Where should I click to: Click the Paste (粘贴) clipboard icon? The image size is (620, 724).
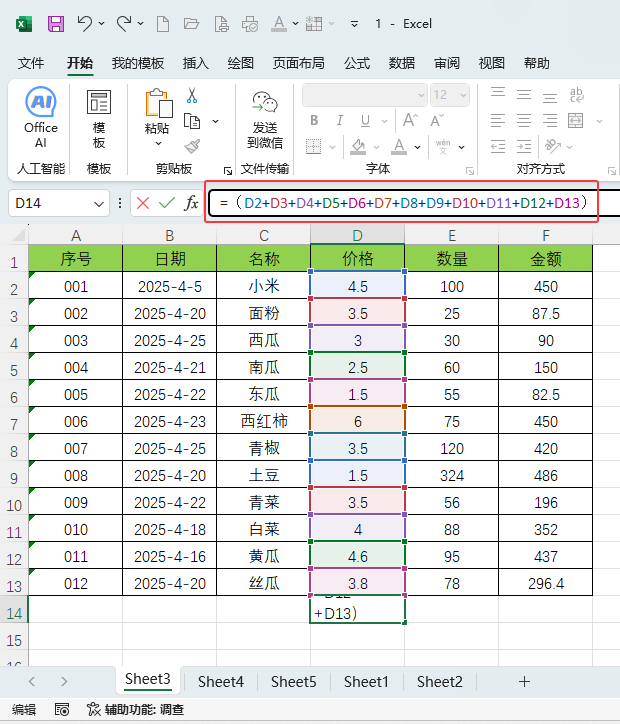coord(158,104)
